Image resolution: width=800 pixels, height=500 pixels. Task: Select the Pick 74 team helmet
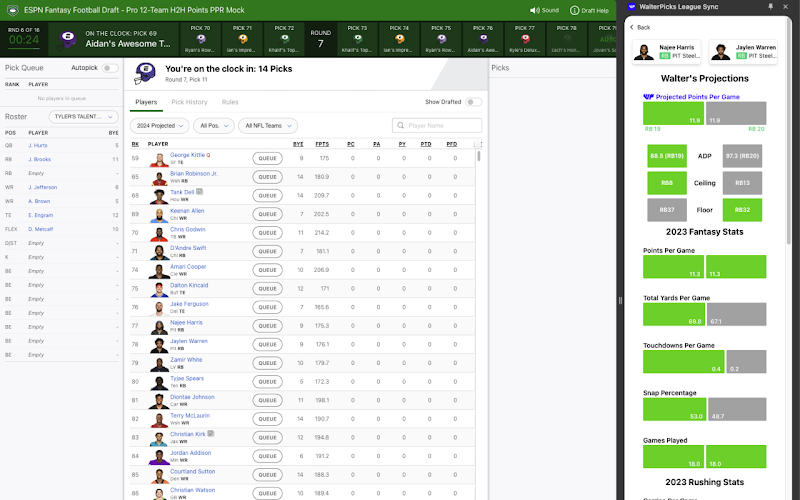click(399, 39)
